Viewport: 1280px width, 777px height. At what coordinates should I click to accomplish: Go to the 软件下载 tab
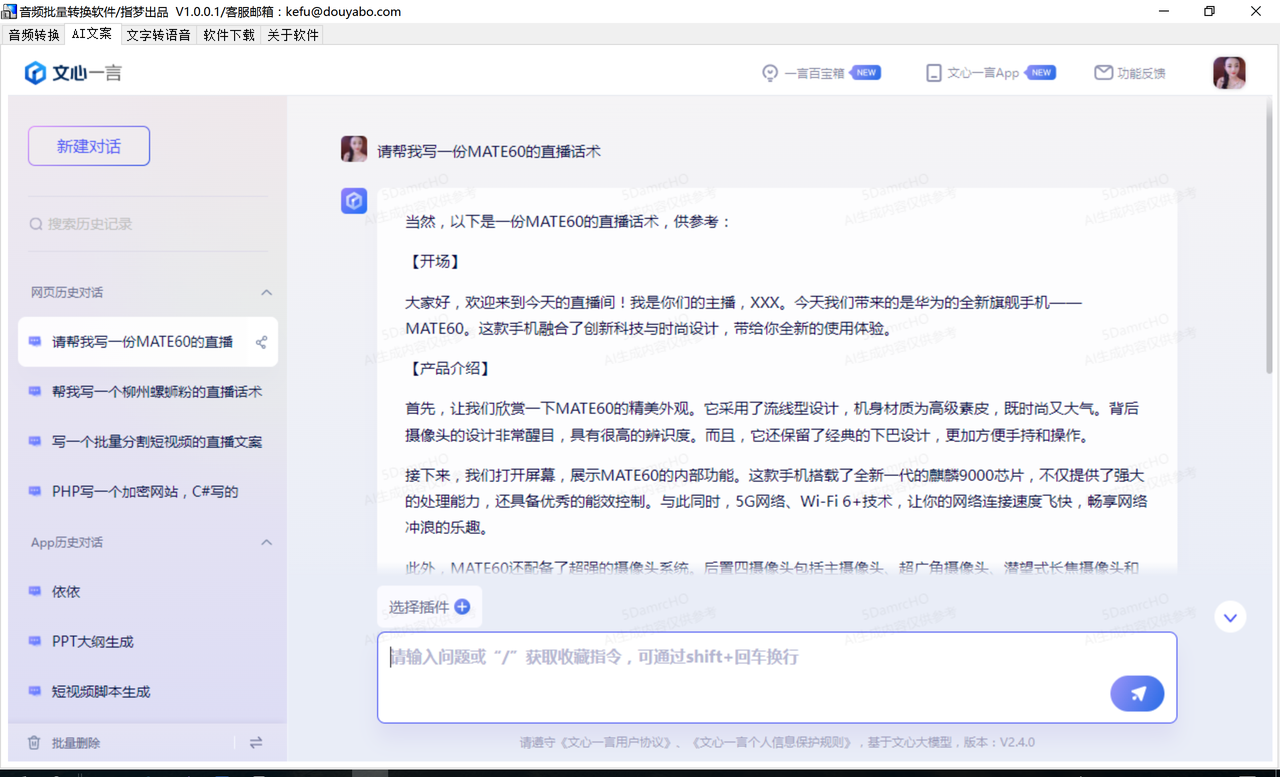[229, 35]
